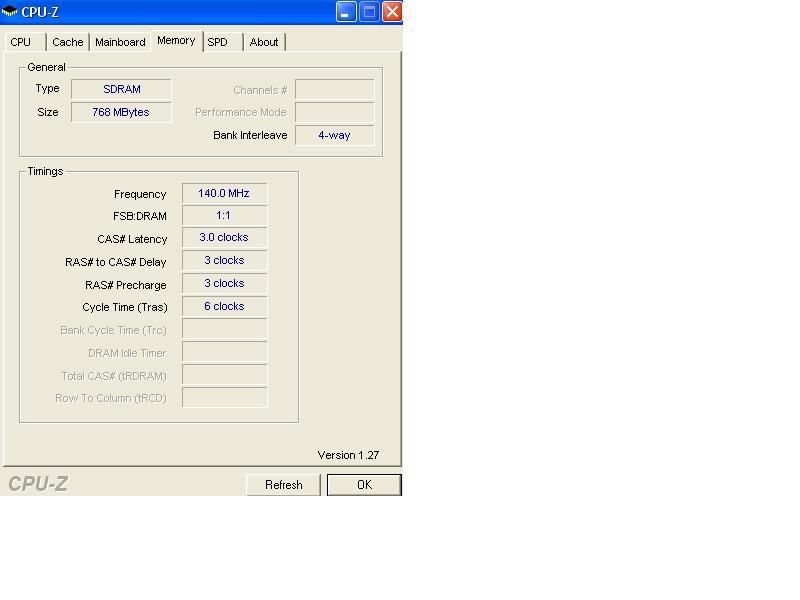Select the Size field showing 768 MBytes
This screenshot has width=800, height=600.
coord(121,112)
